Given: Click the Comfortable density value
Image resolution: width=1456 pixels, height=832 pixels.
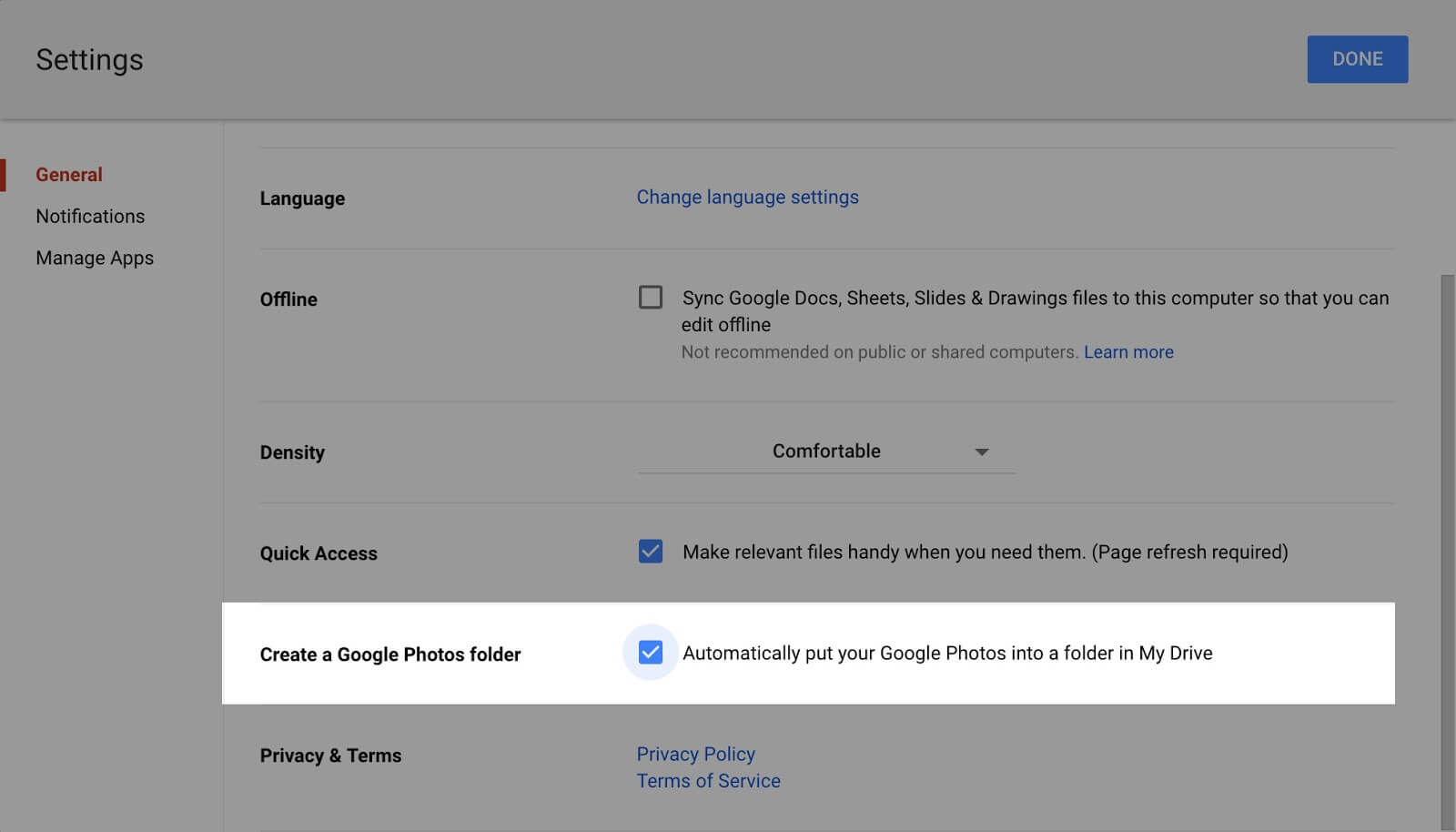Looking at the screenshot, I should click(826, 452).
